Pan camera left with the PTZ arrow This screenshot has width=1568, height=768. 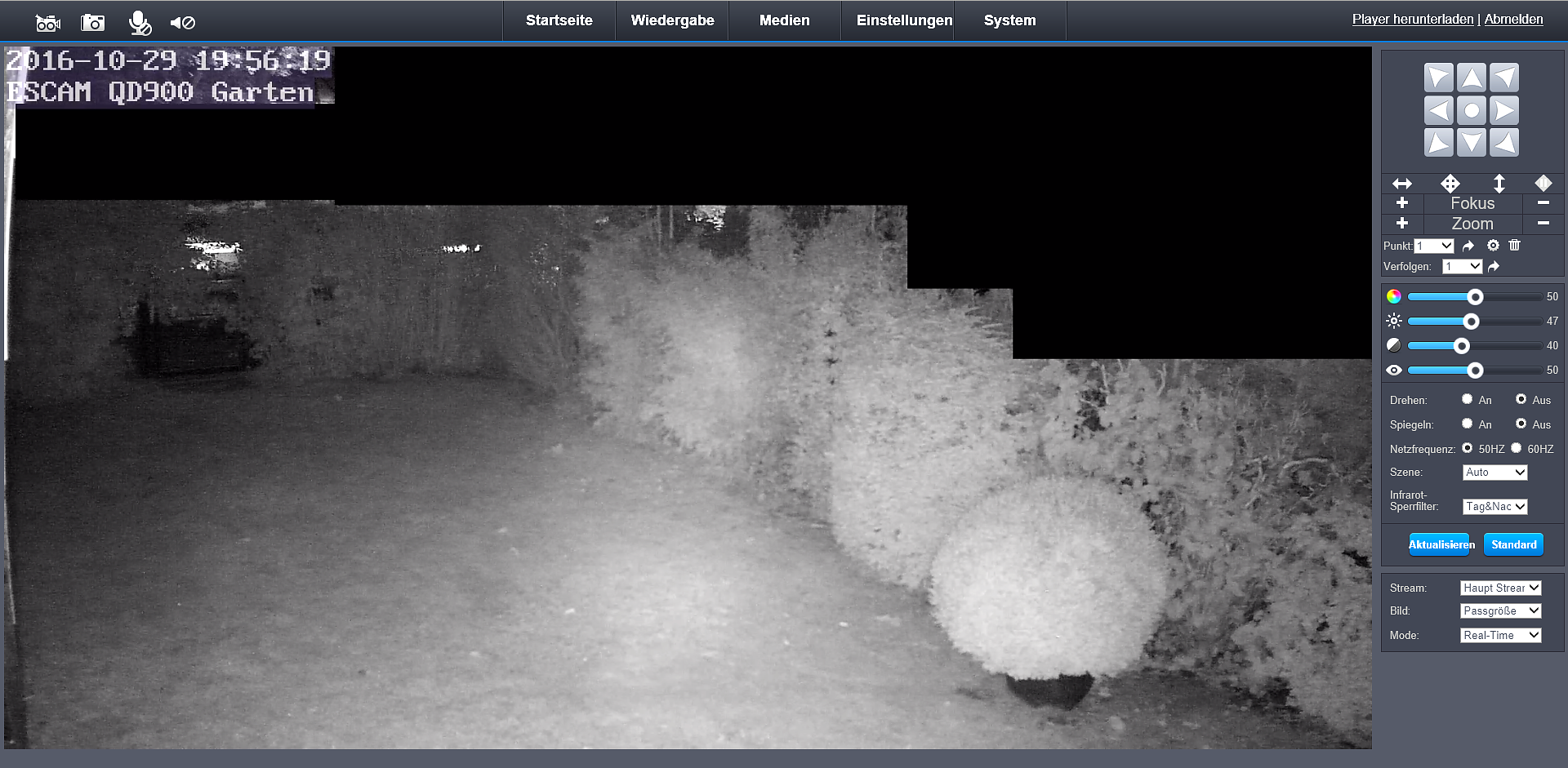(x=1438, y=110)
